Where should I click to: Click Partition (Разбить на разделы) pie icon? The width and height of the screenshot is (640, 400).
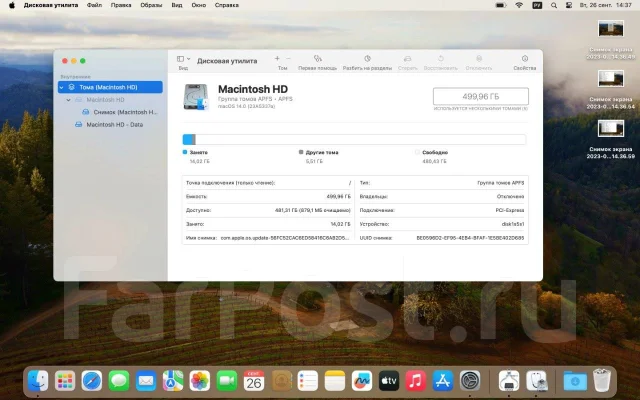(x=367, y=58)
